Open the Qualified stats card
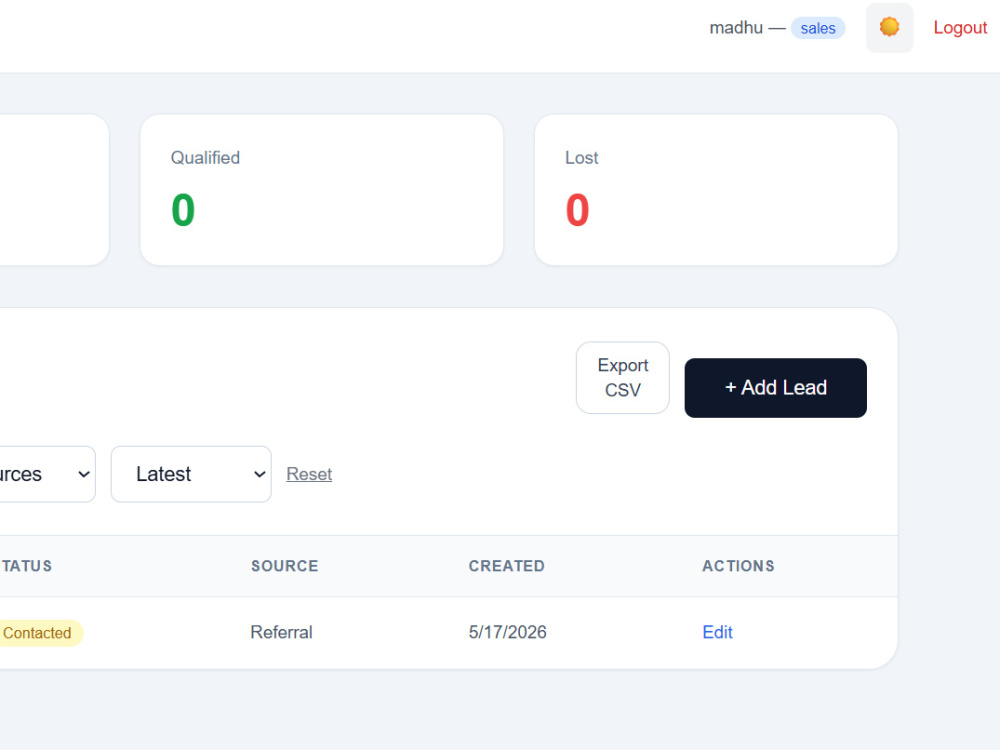This screenshot has height=750, width=1000. coord(321,189)
